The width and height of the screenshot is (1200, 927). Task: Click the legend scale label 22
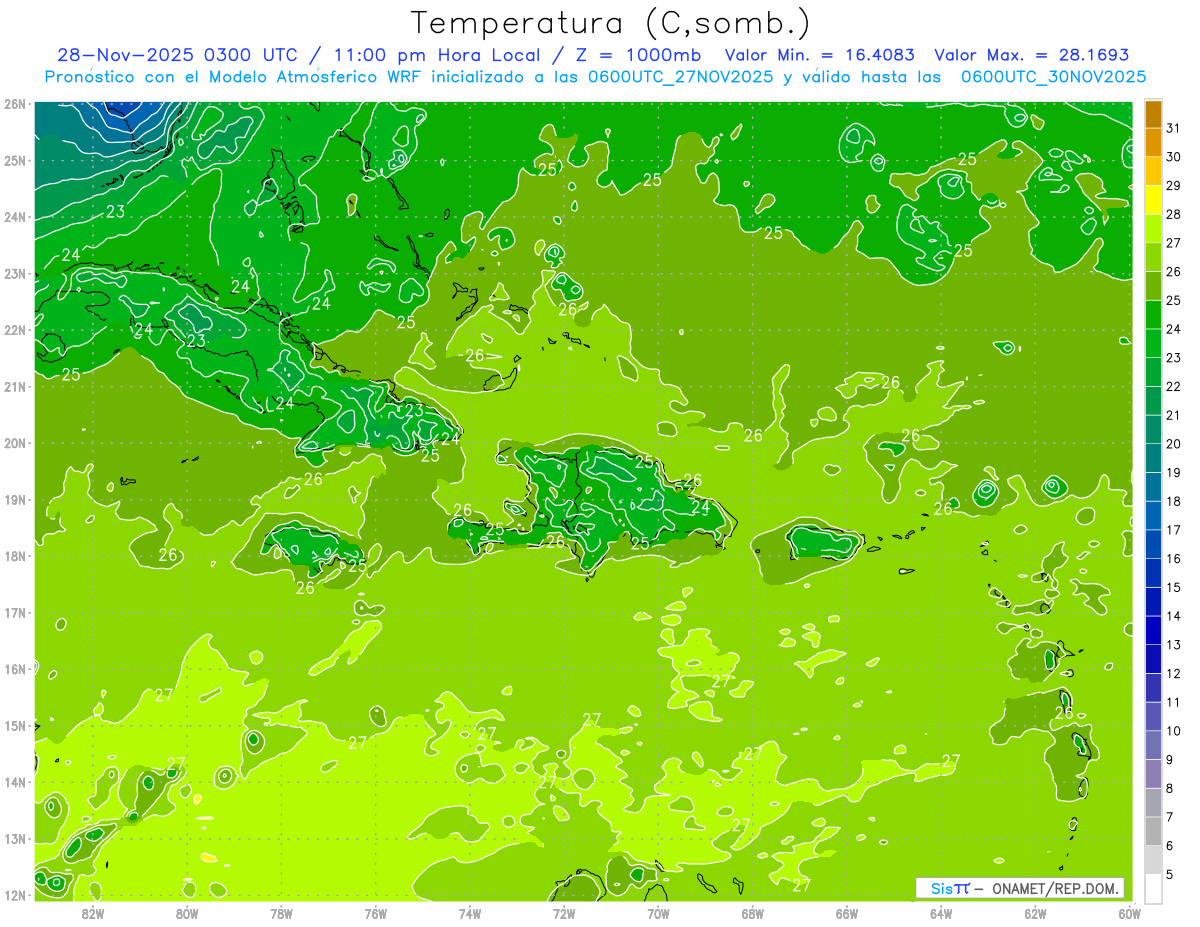1173,387
